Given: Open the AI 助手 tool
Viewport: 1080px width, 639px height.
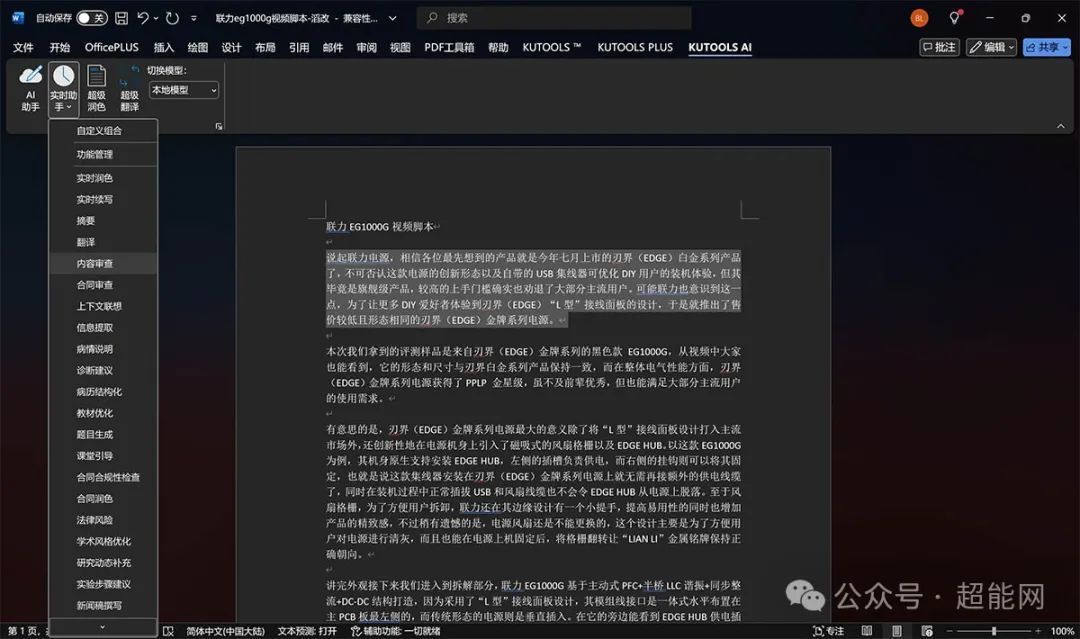Looking at the screenshot, I should point(30,87).
